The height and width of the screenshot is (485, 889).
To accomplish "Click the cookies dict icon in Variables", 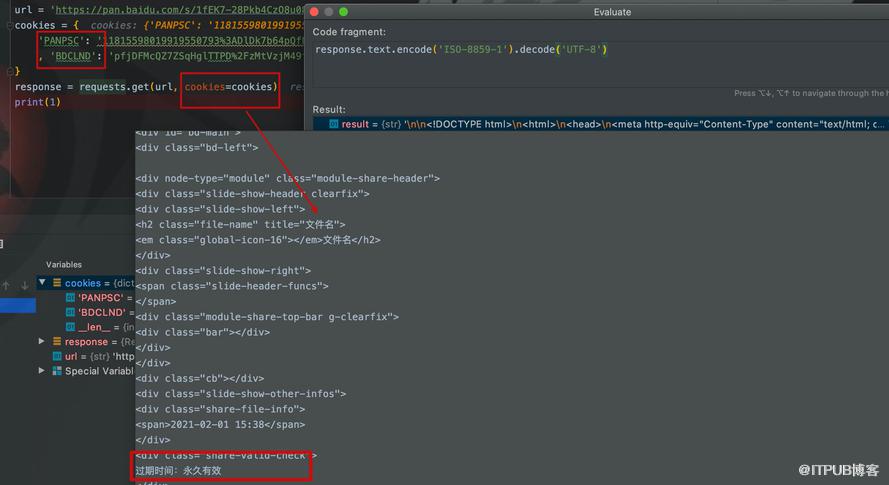I will [x=57, y=282].
